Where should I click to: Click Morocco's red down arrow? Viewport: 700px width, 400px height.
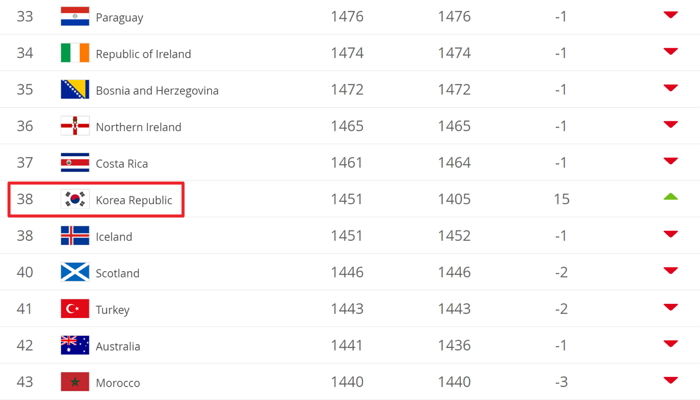671,380
